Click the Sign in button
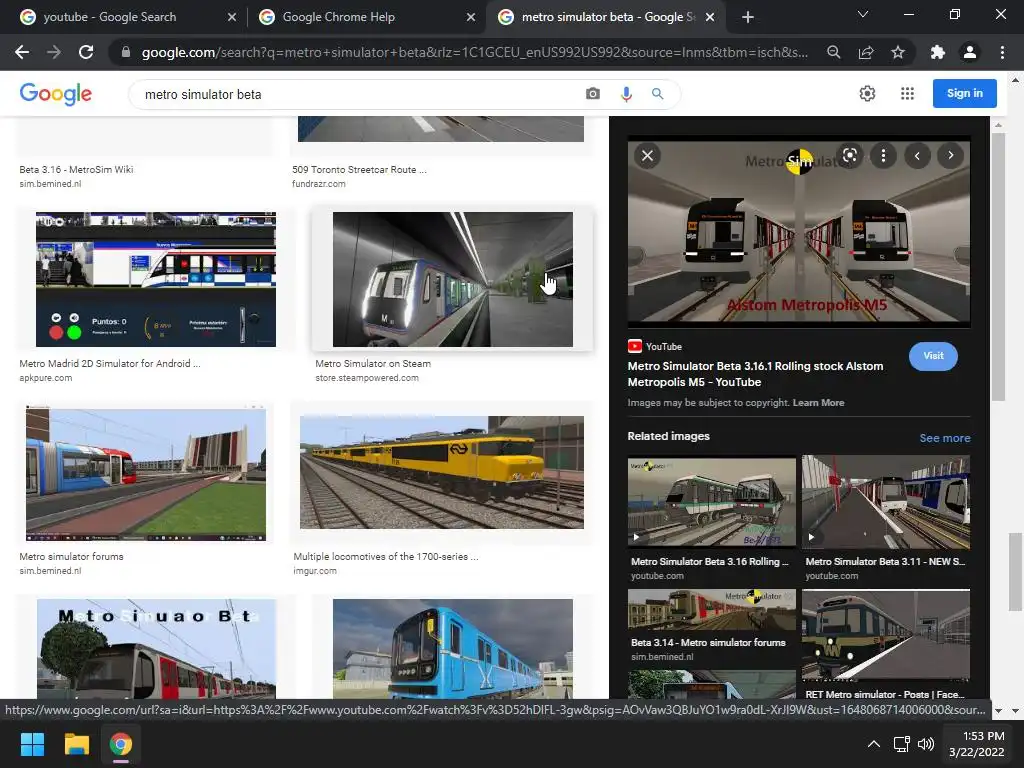The height and width of the screenshot is (768, 1024). tap(965, 93)
